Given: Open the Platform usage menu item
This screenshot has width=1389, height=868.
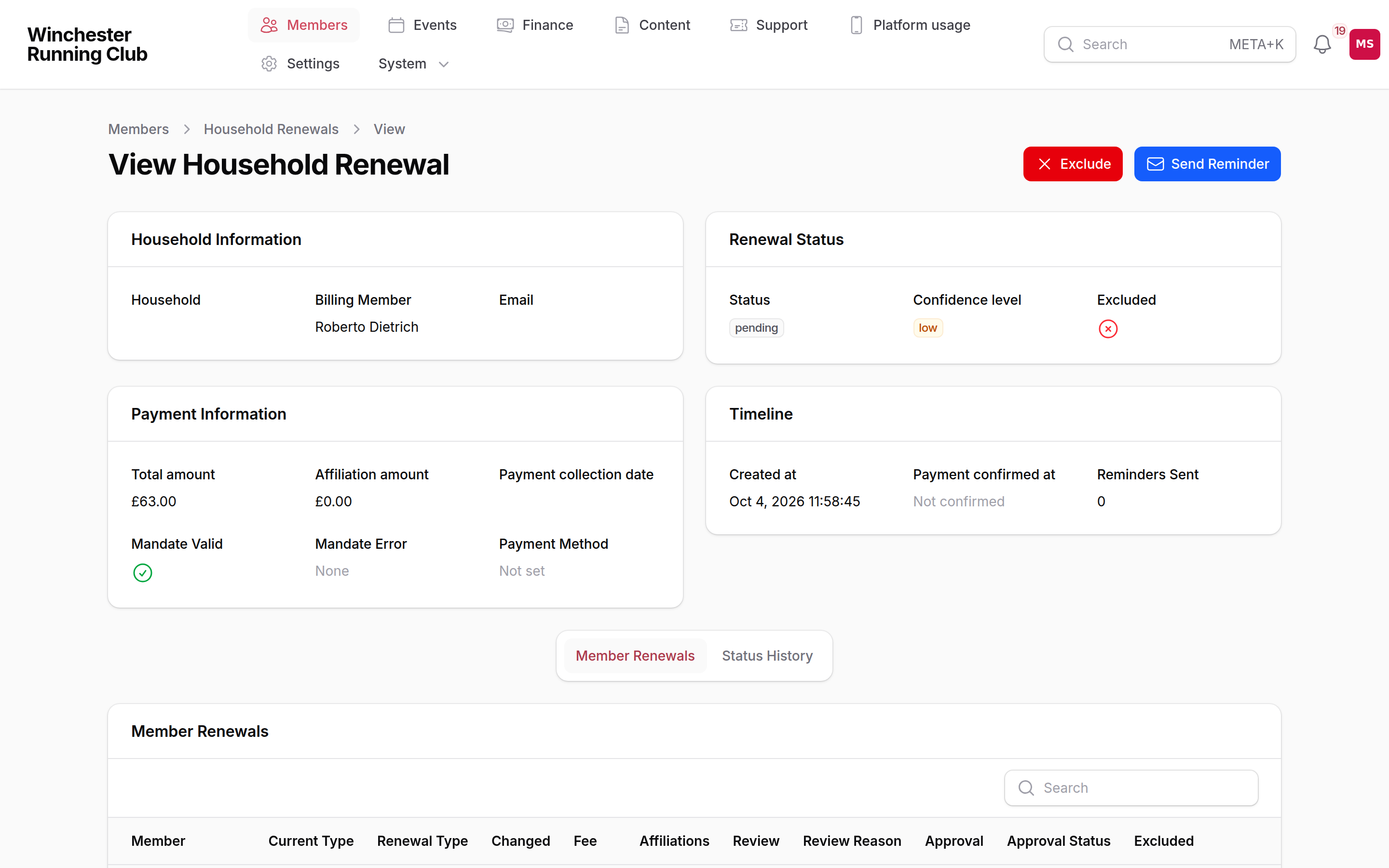Looking at the screenshot, I should click(x=910, y=25).
